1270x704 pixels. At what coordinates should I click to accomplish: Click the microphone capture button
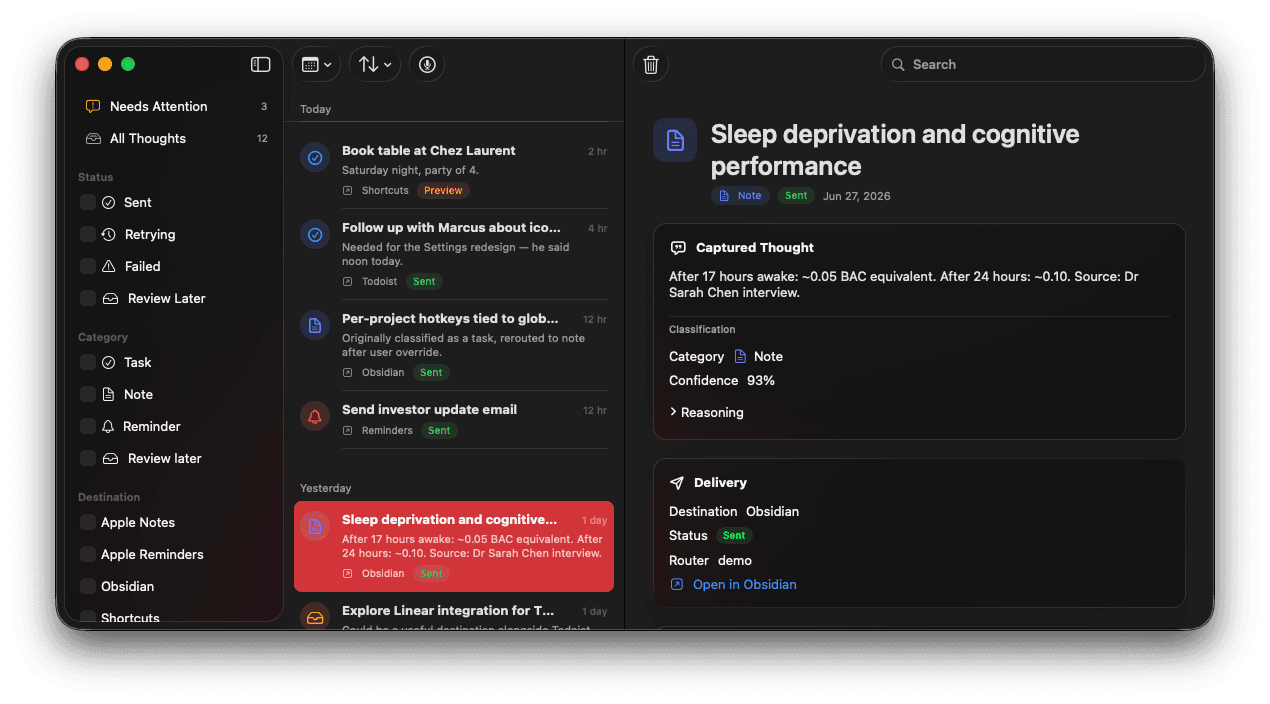point(427,64)
